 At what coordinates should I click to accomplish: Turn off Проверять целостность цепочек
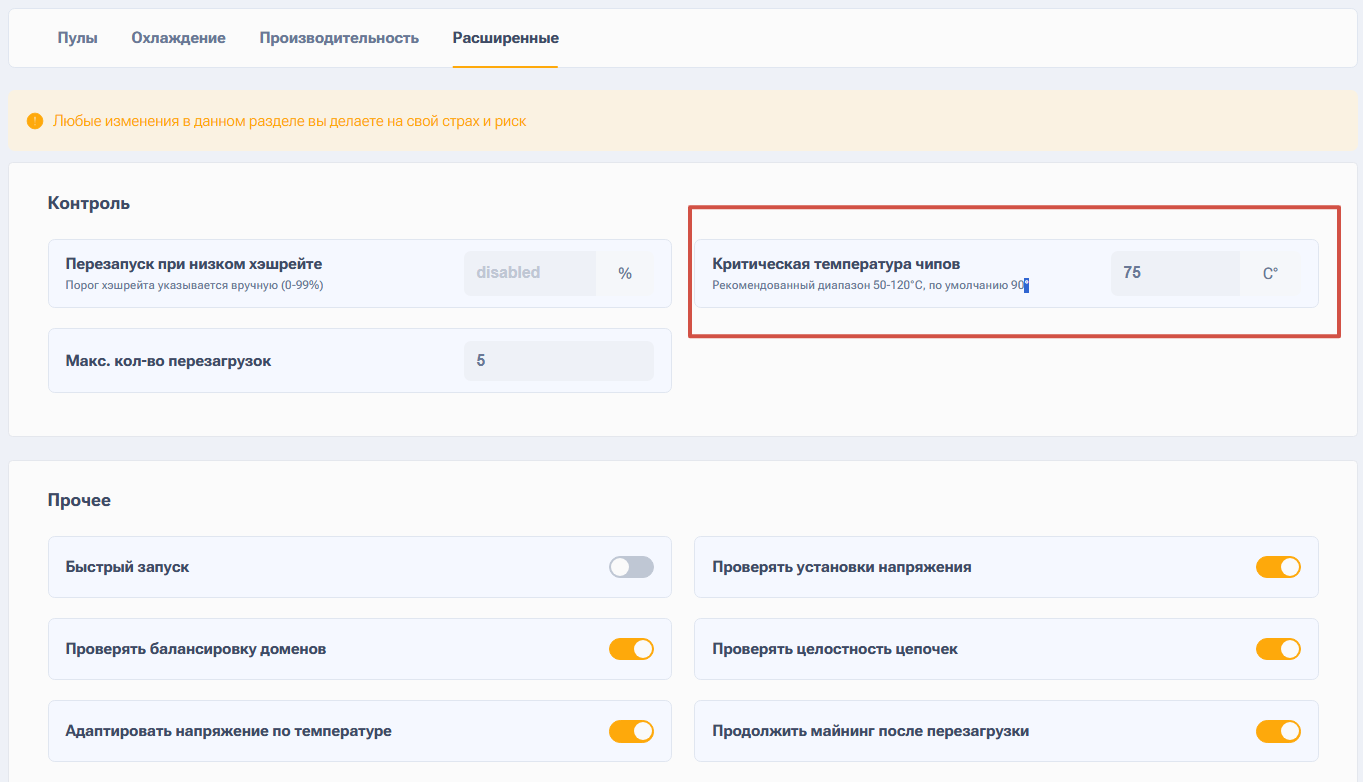pos(1278,649)
